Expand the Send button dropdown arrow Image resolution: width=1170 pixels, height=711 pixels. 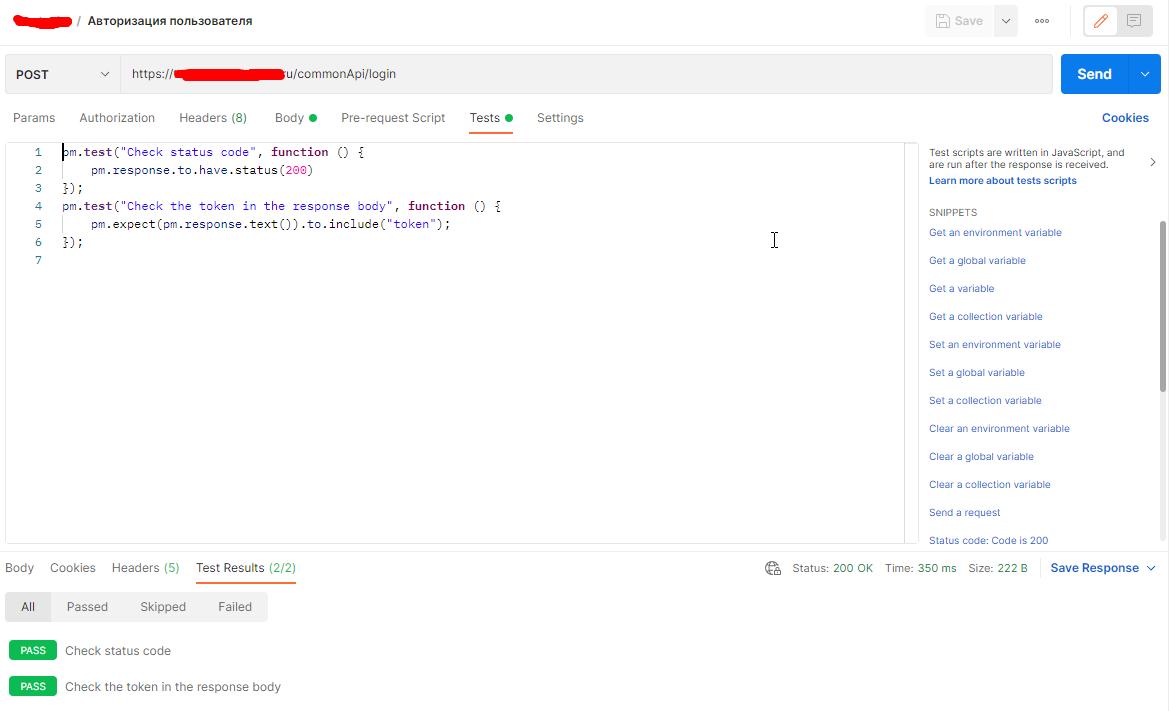tap(1143, 73)
